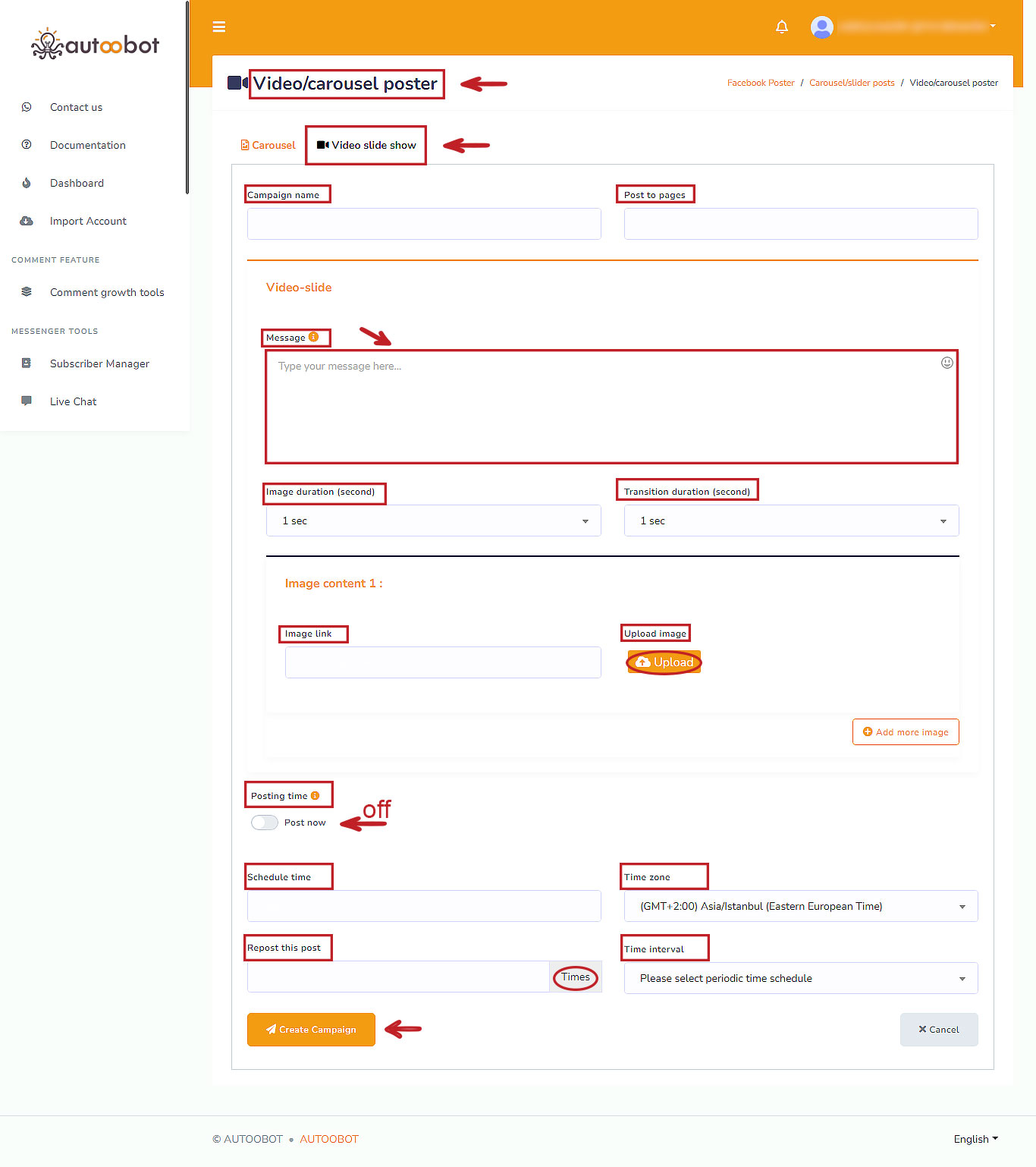Expand the Image duration dropdown
1036x1167 pixels.
[433, 521]
